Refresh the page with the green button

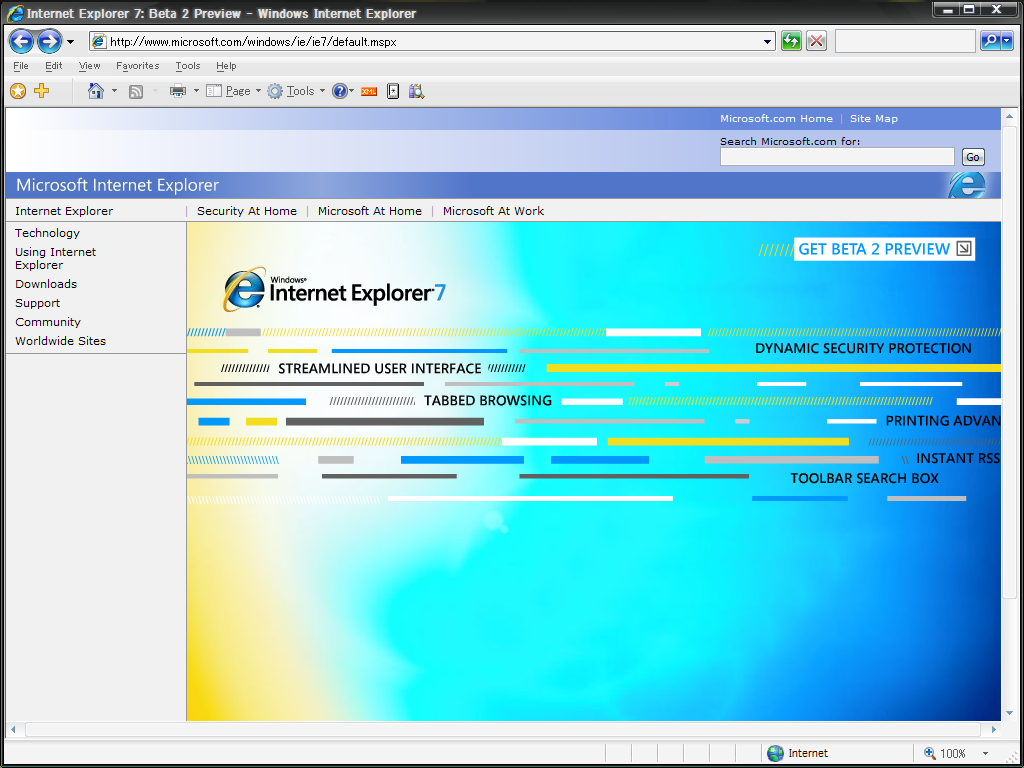791,42
